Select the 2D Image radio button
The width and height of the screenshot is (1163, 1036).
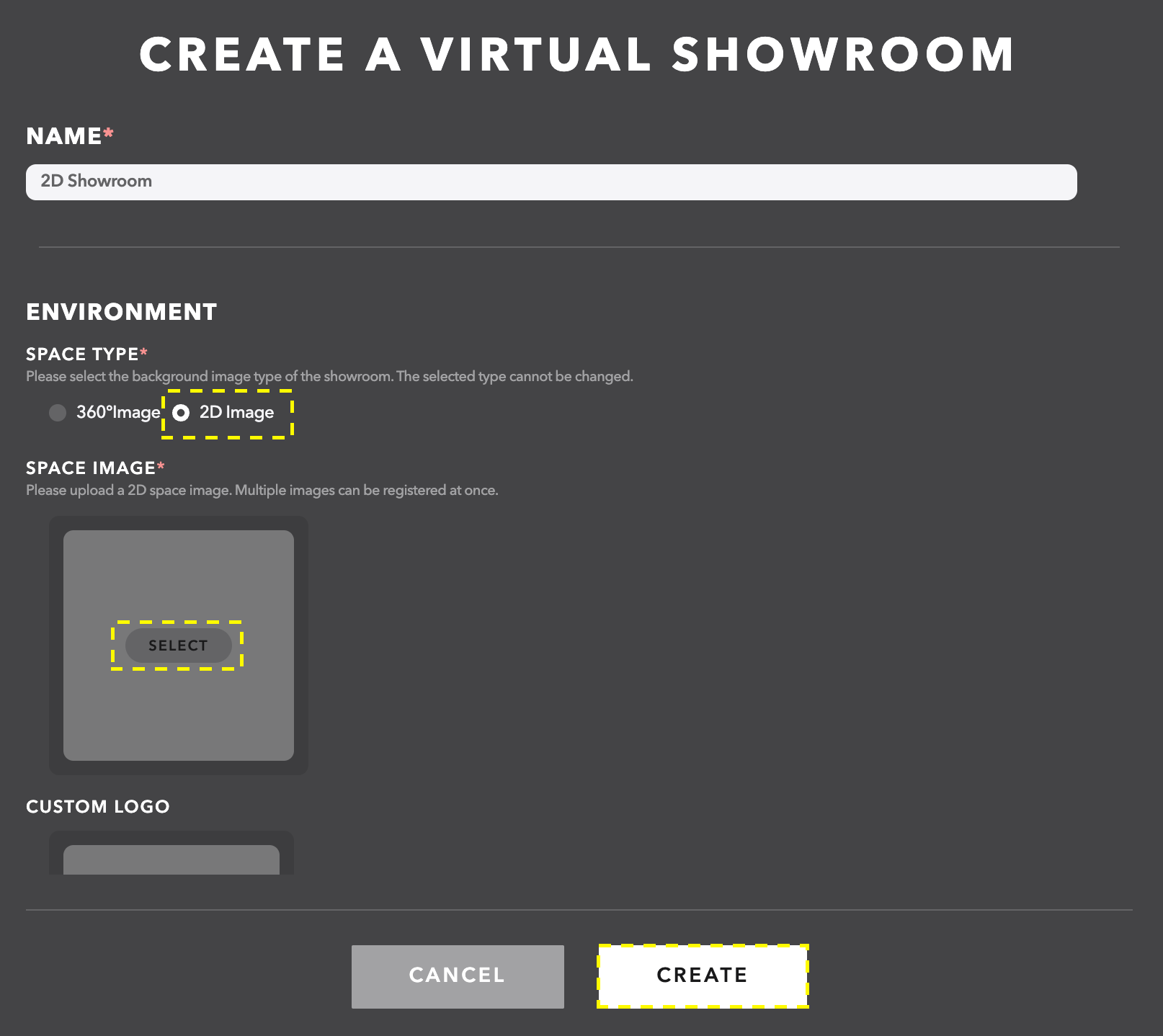coord(182,413)
